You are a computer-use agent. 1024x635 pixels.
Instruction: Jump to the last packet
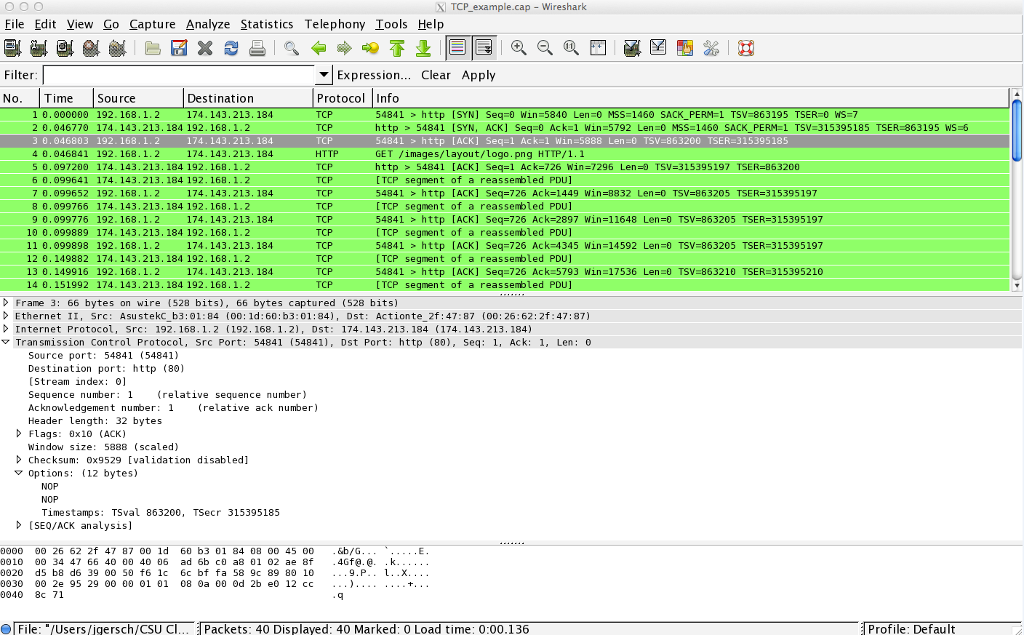coord(423,47)
